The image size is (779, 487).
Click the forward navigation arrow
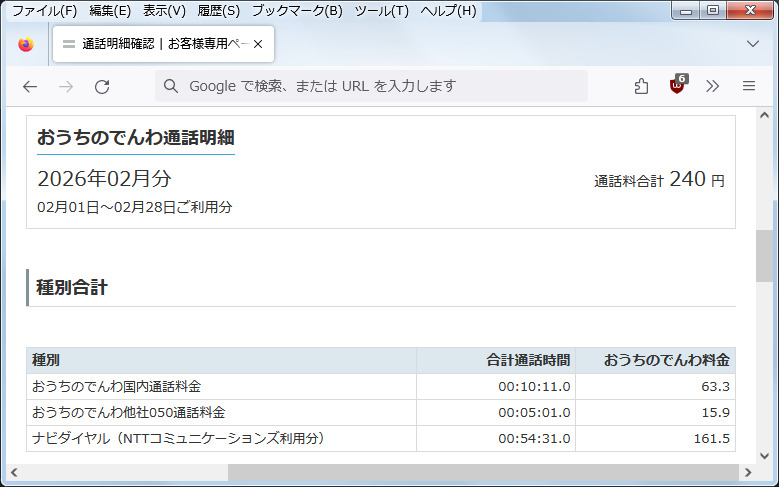[66, 87]
